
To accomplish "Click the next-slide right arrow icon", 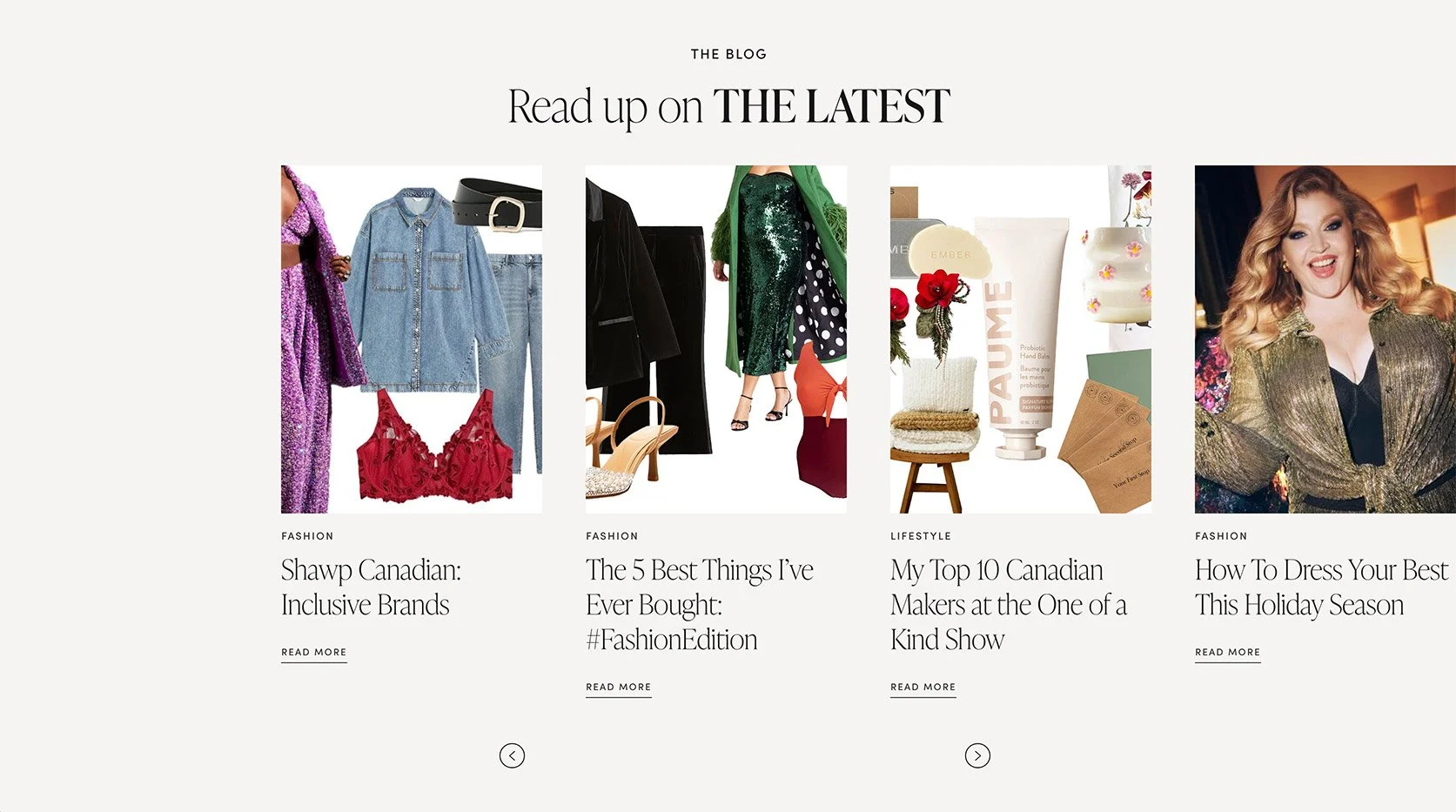I will tap(977, 755).
